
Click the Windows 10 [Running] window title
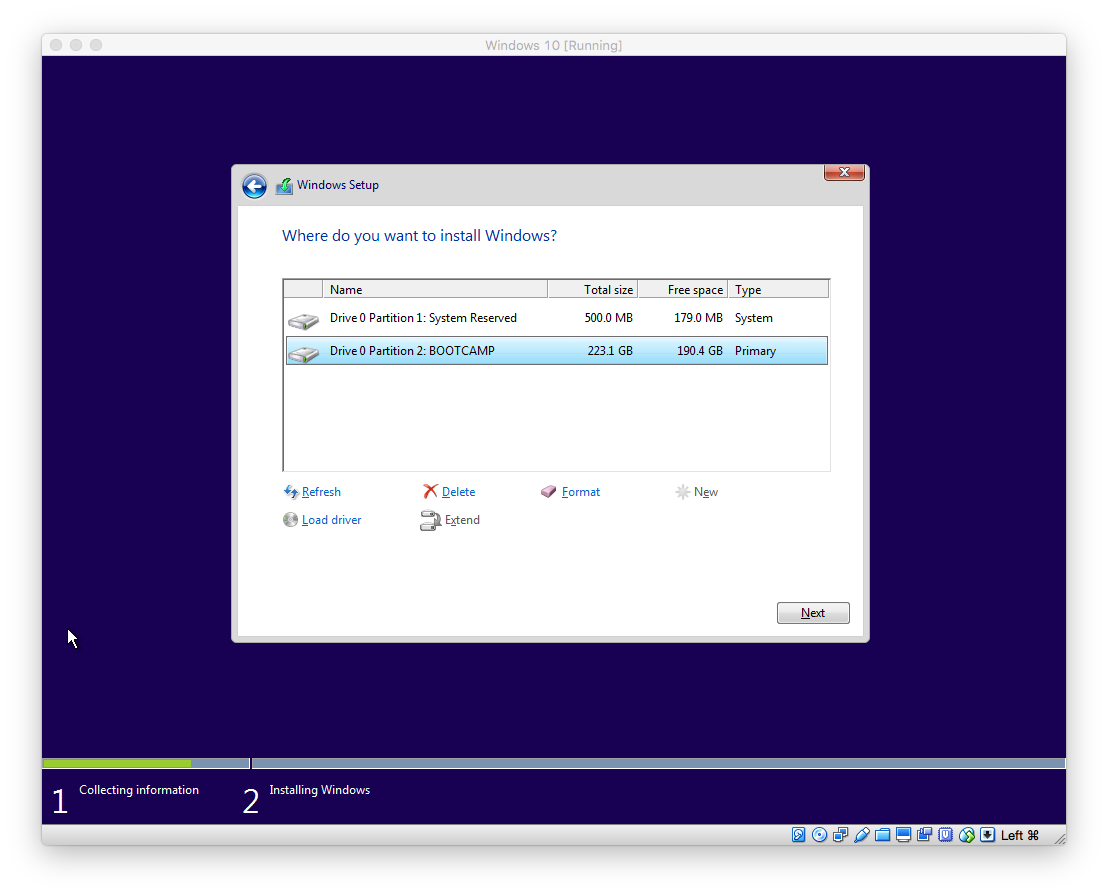tap(553, 45)
